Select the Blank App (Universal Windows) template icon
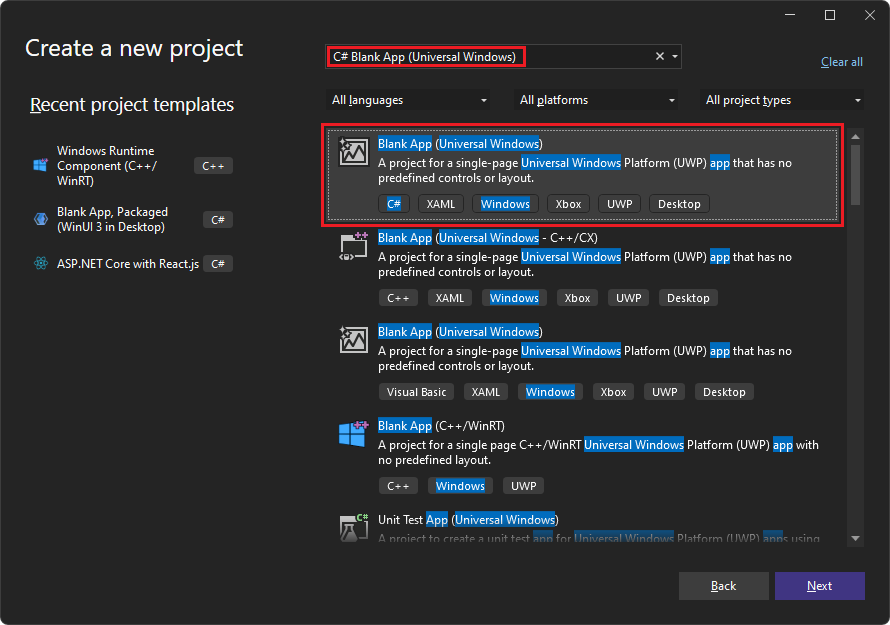 354,153
